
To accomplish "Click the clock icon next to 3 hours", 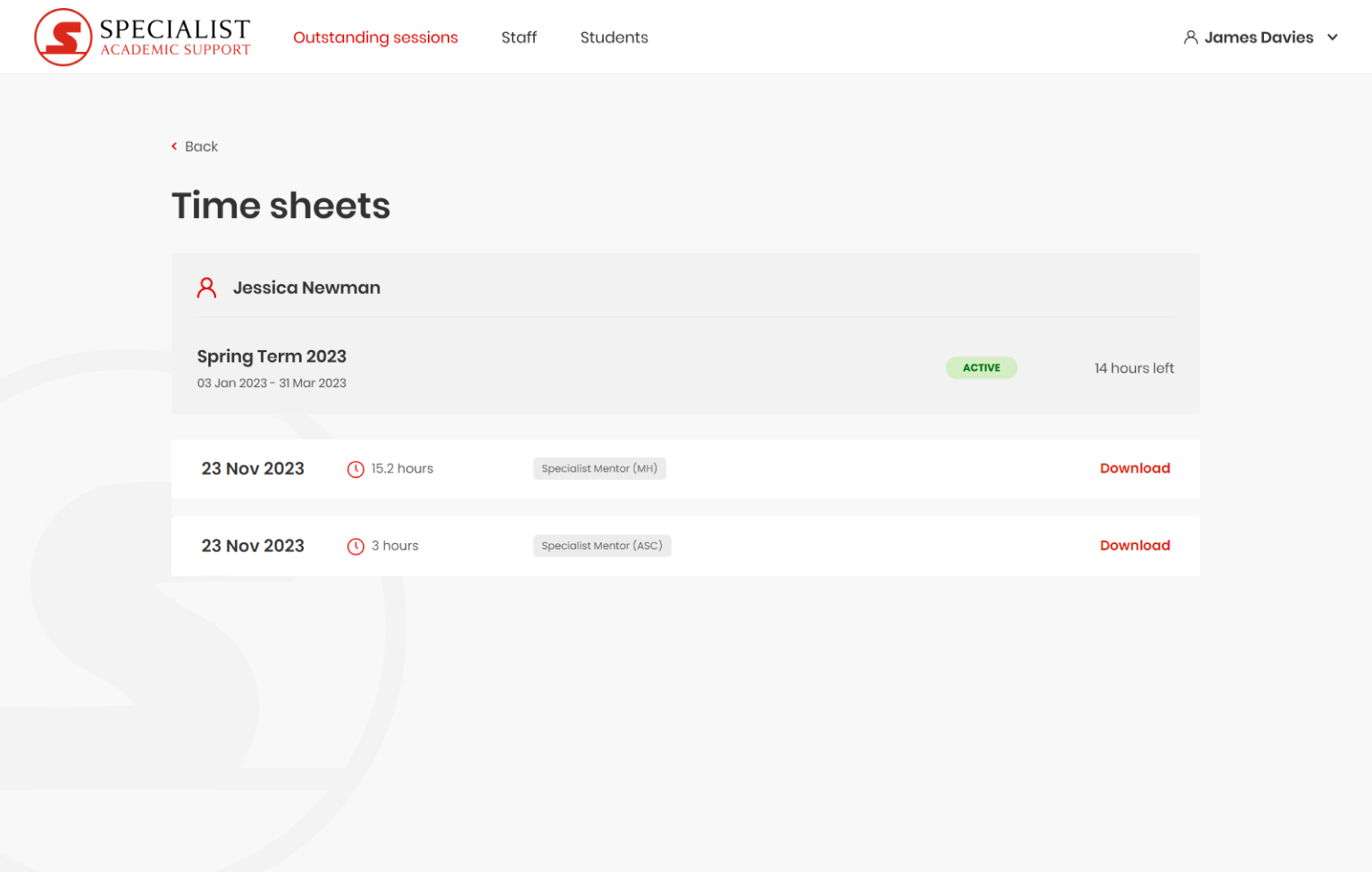I will 356,546.
